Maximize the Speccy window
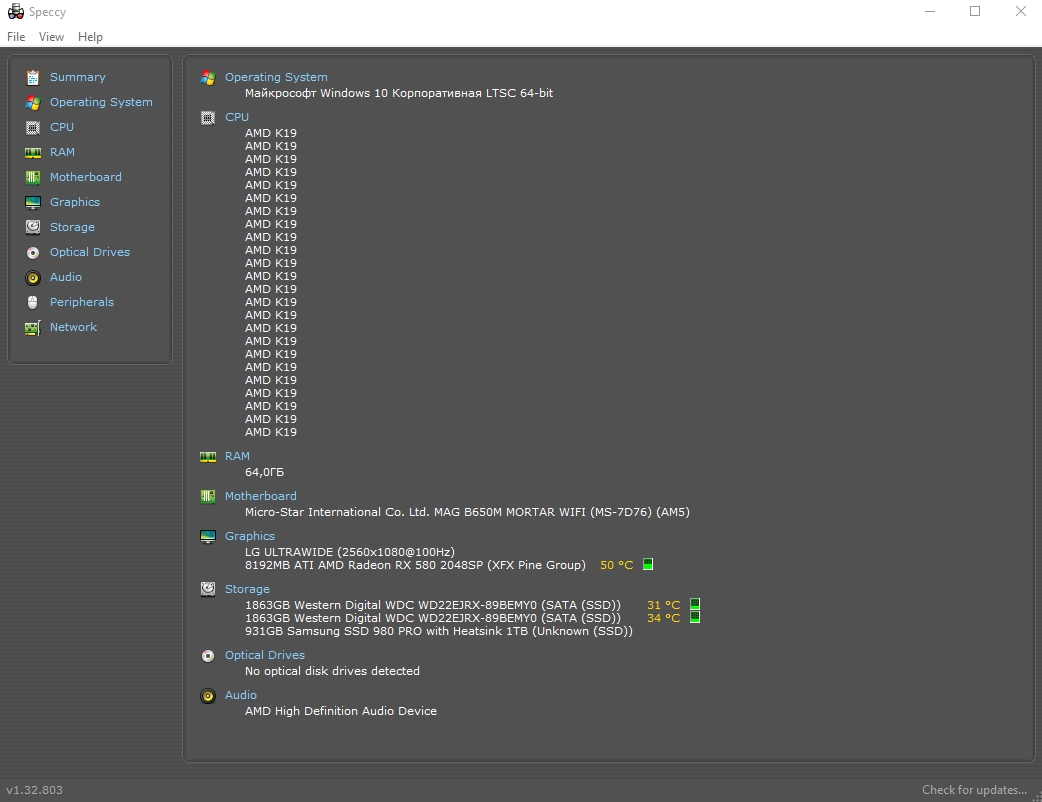This screenshot has height=802, width=1042. 975,11
